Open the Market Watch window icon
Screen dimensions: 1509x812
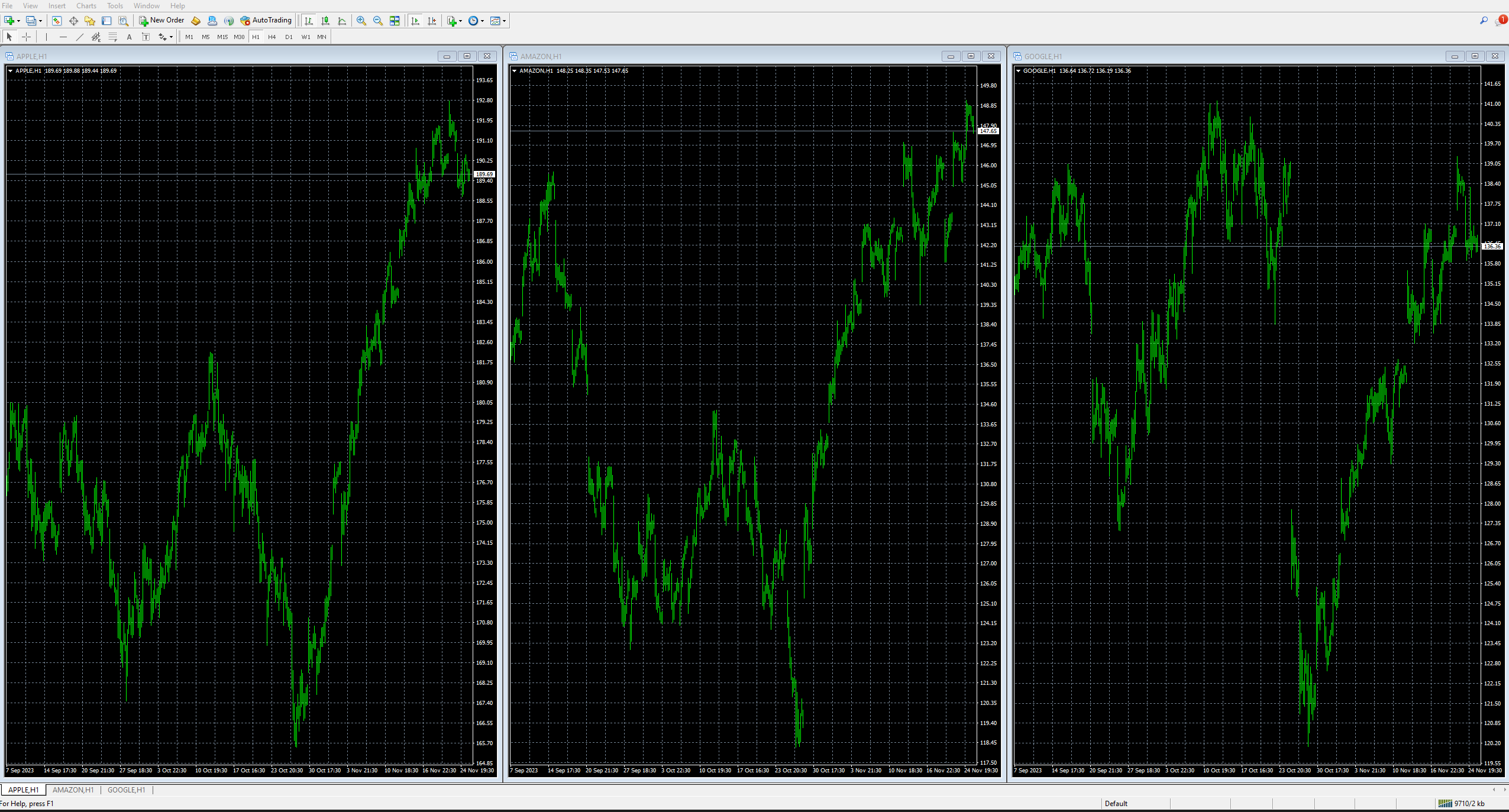(x=57, y=21)
